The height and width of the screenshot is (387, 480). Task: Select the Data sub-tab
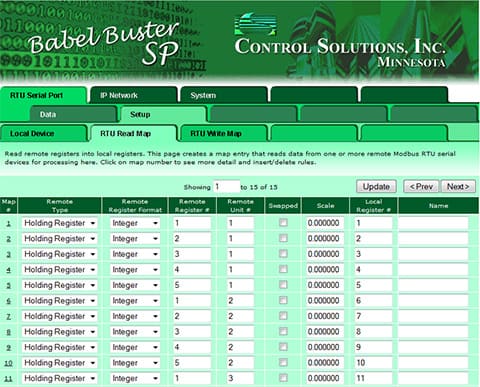coord(73,114)
